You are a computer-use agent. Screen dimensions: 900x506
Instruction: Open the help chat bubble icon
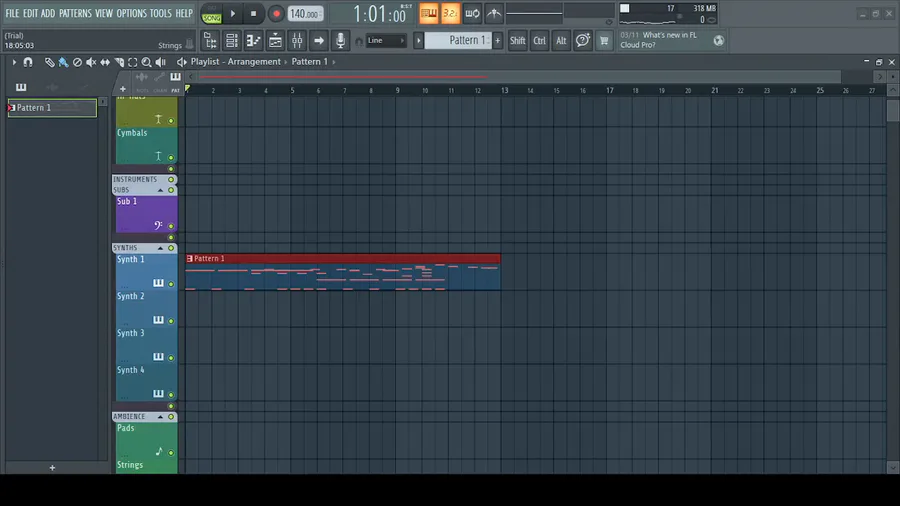pyautogui.click(x=583, y=40)
